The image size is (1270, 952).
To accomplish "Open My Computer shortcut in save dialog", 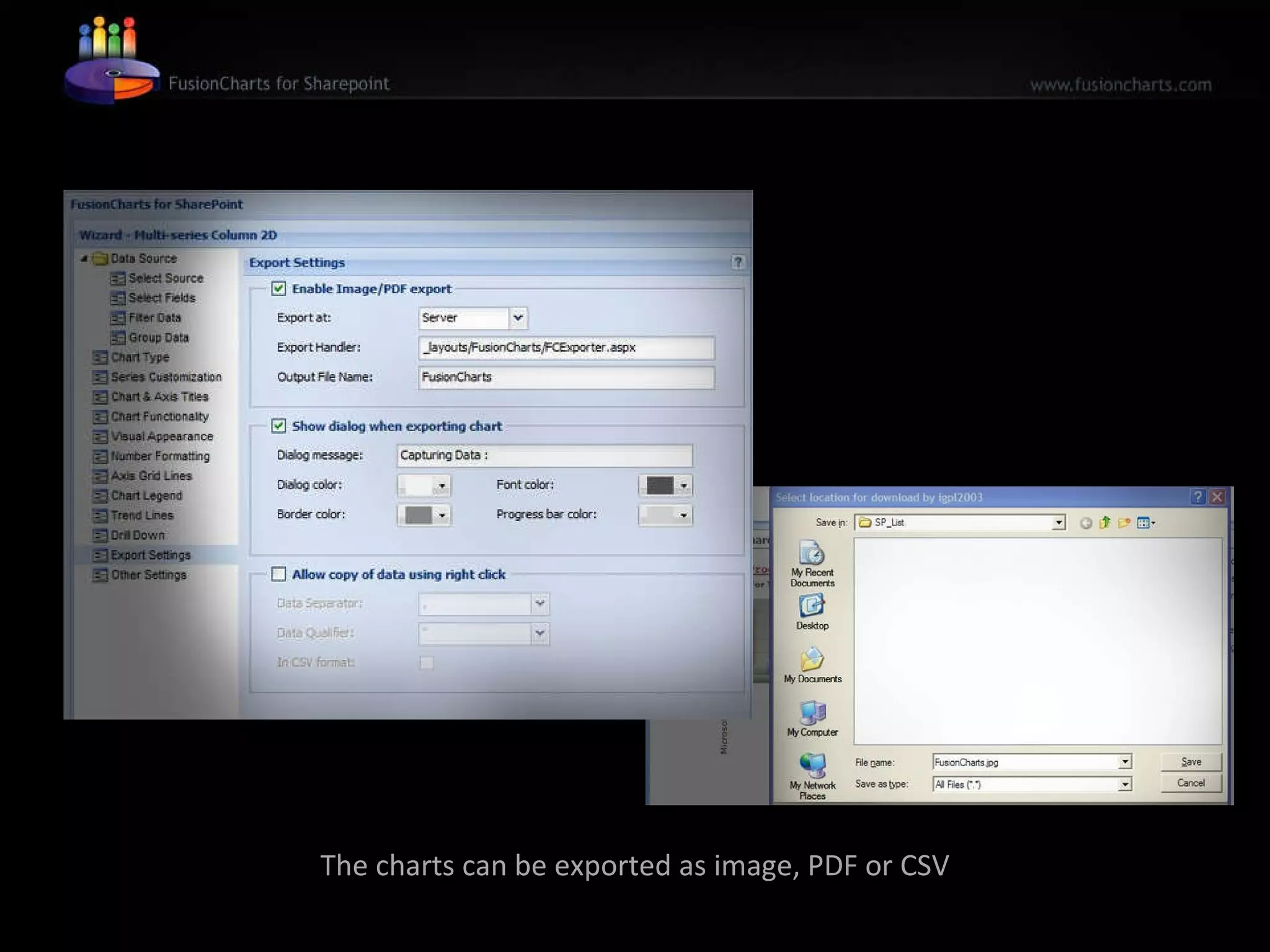I will [x=812, y=718].
